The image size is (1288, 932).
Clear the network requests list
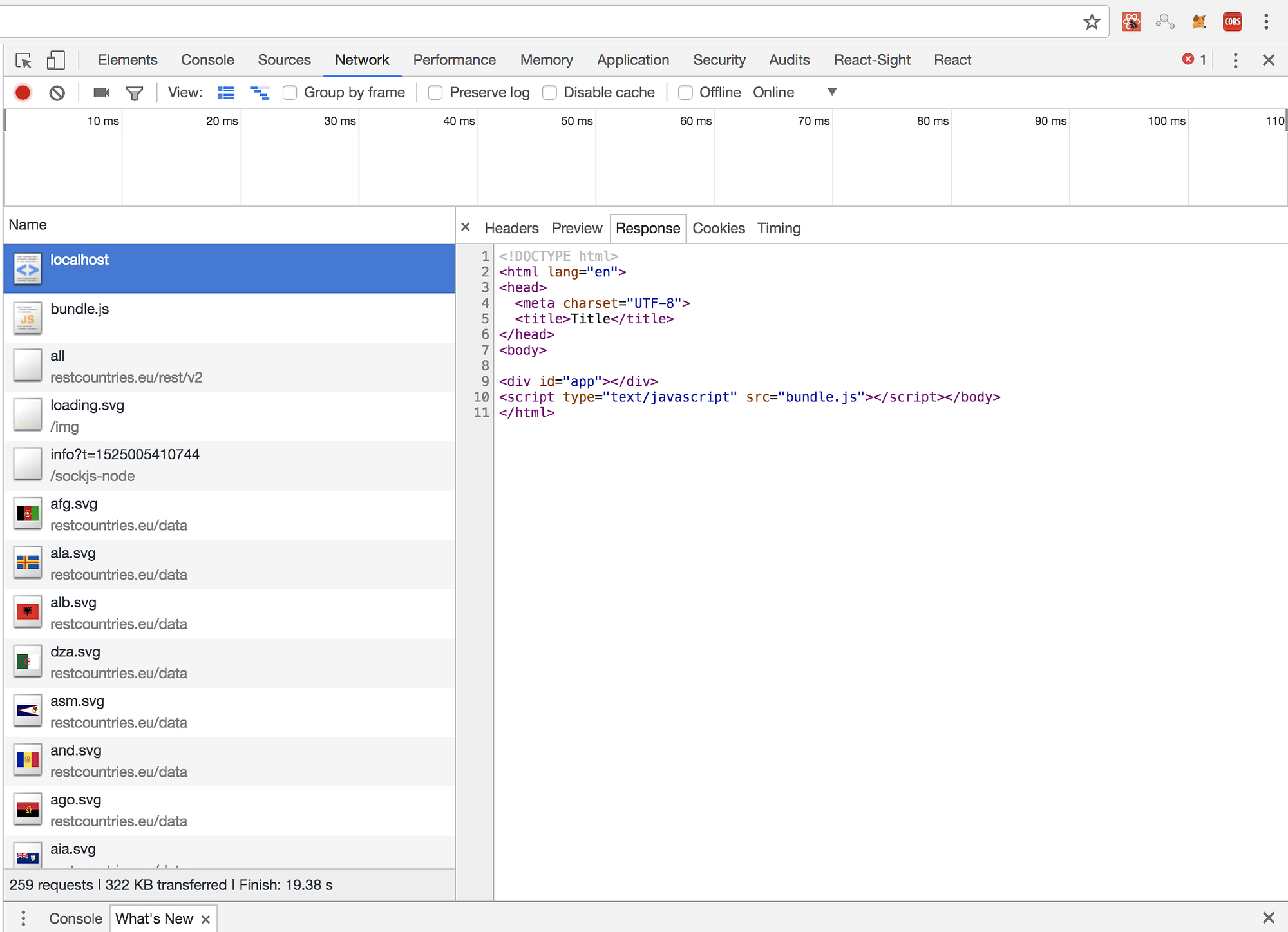(x=57, y=92)
